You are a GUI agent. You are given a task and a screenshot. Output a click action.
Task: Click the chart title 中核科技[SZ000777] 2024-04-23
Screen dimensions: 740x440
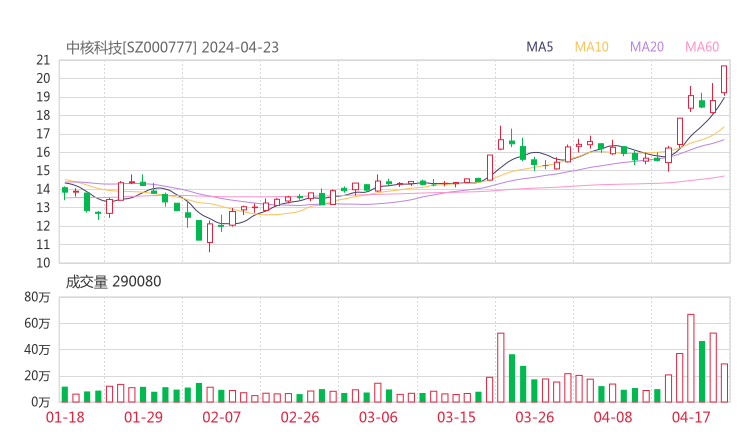point(172,48)
